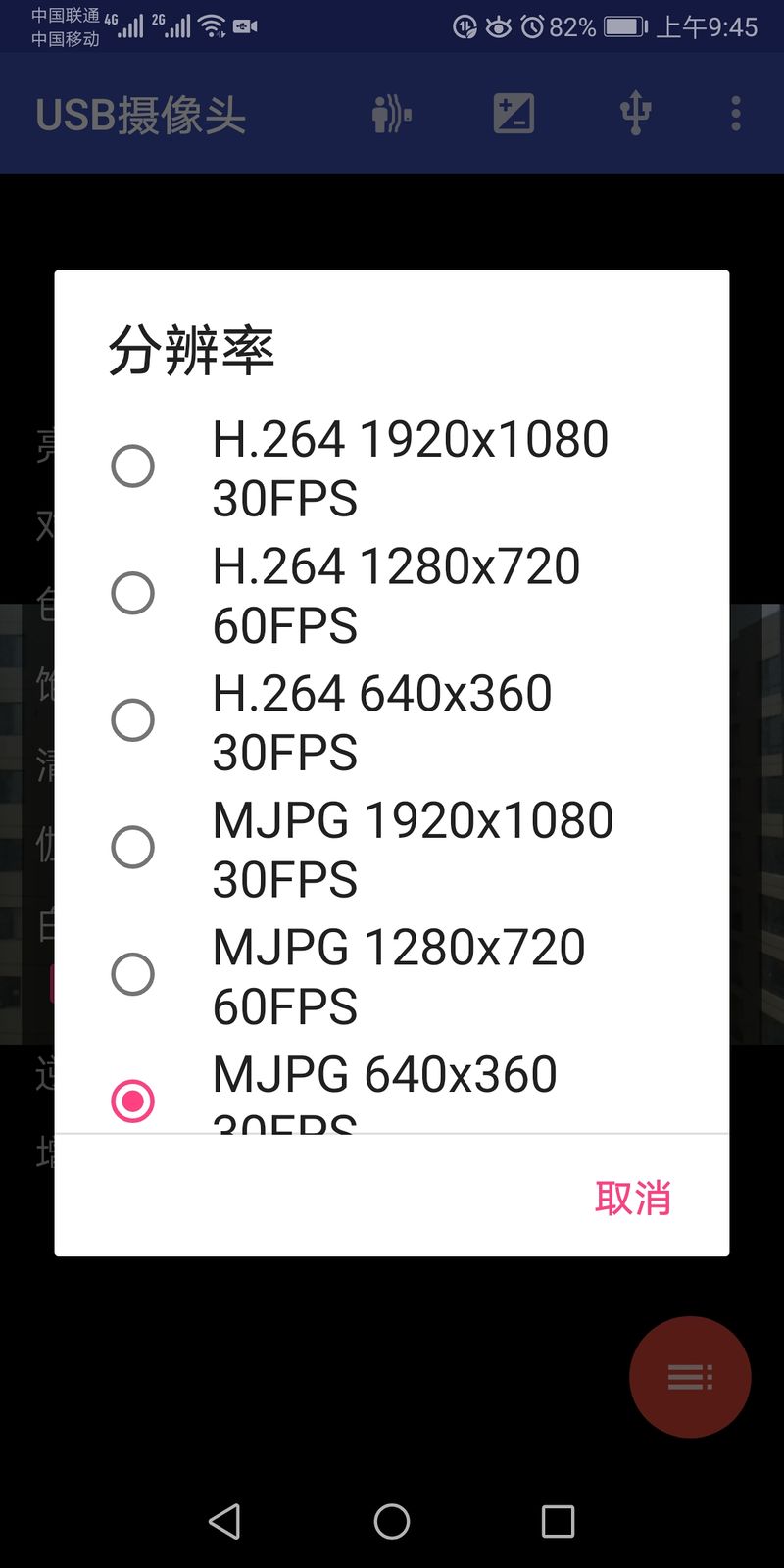Open the exposure adjustment icon
Screen dimensions: 784x1568
tap(514, 114)
